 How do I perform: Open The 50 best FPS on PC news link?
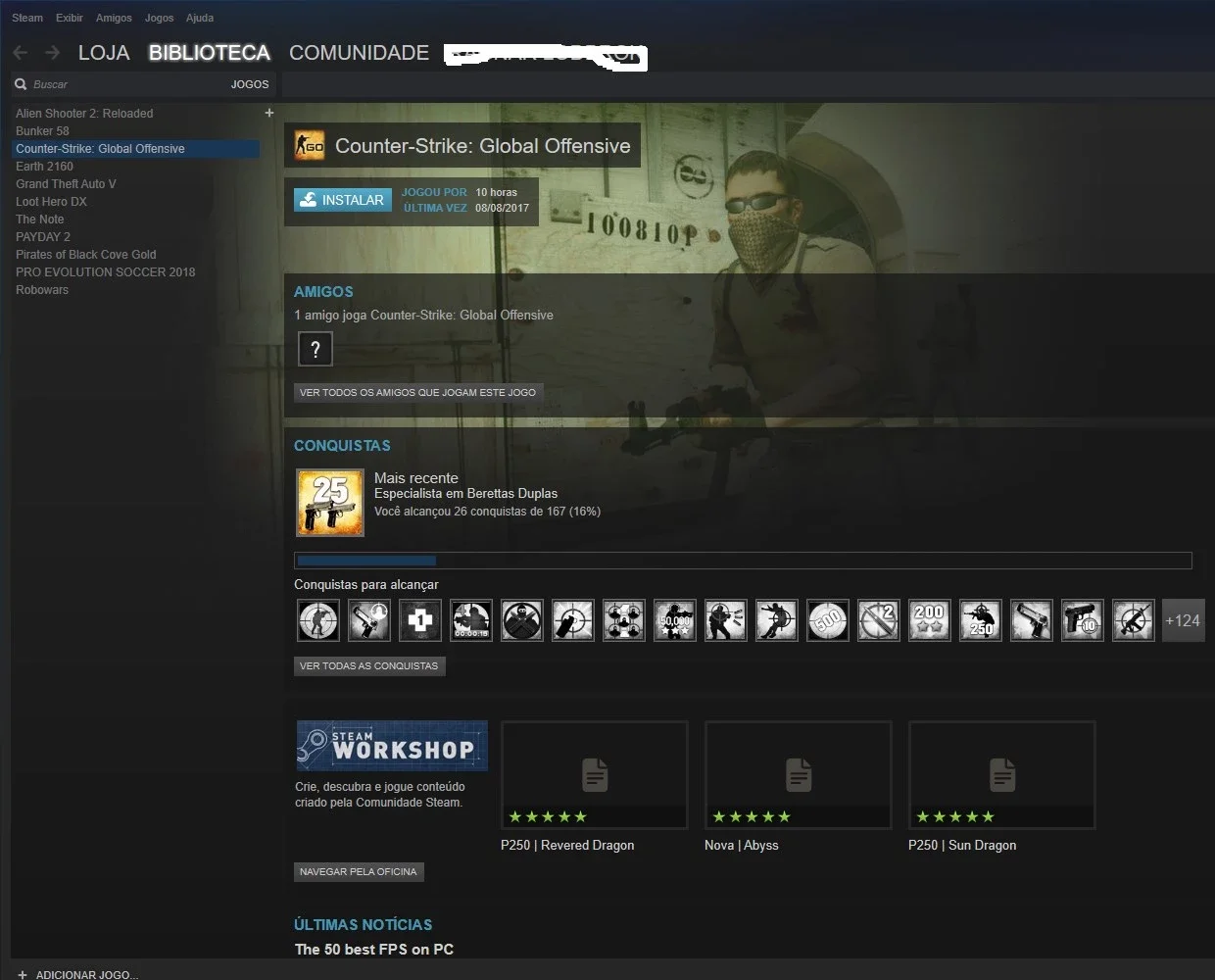click(x=374, y=949)
